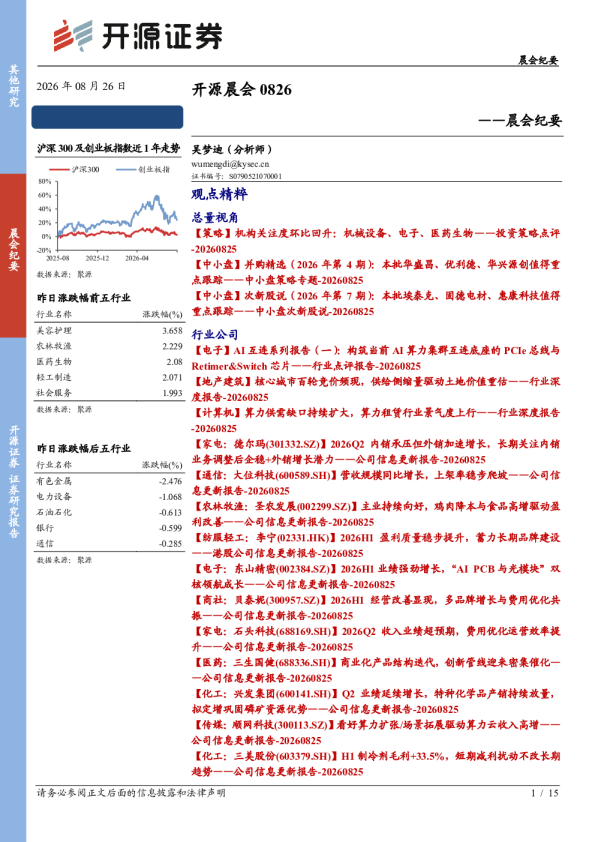Click the 晨会纪要 header label at top right
Screen dimensions: 595x842
[538, 60]
